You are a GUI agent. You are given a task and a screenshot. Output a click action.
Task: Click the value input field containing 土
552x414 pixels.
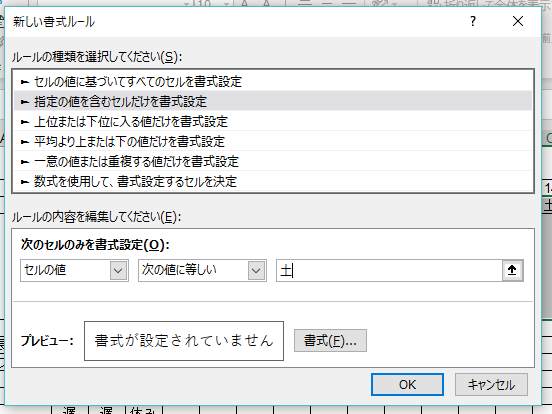click(389, 270)
